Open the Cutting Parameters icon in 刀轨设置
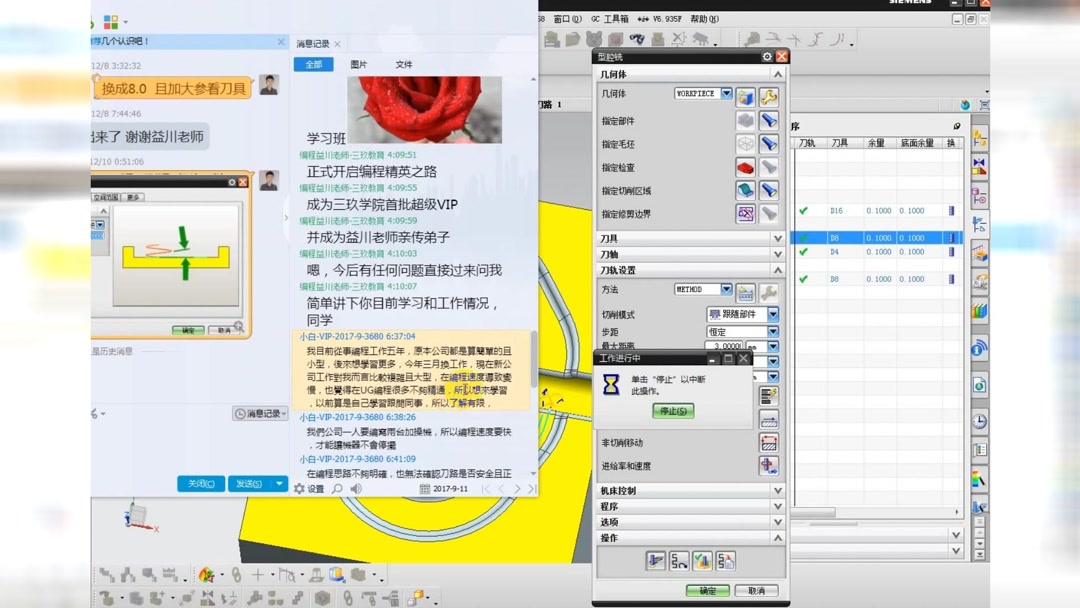1080x608 pixels. coord(770,395)
